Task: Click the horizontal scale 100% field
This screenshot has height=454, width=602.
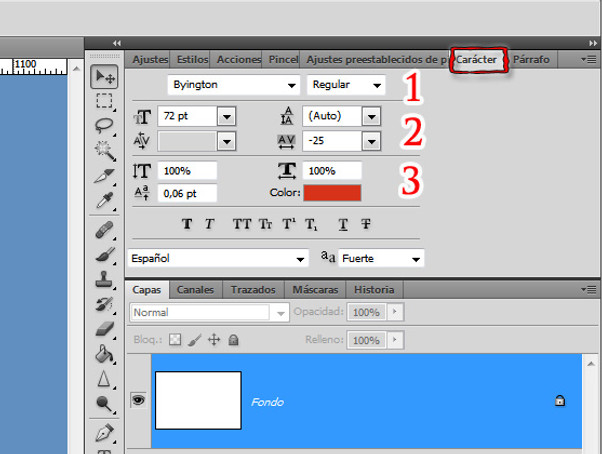Action: click(332, 171)
